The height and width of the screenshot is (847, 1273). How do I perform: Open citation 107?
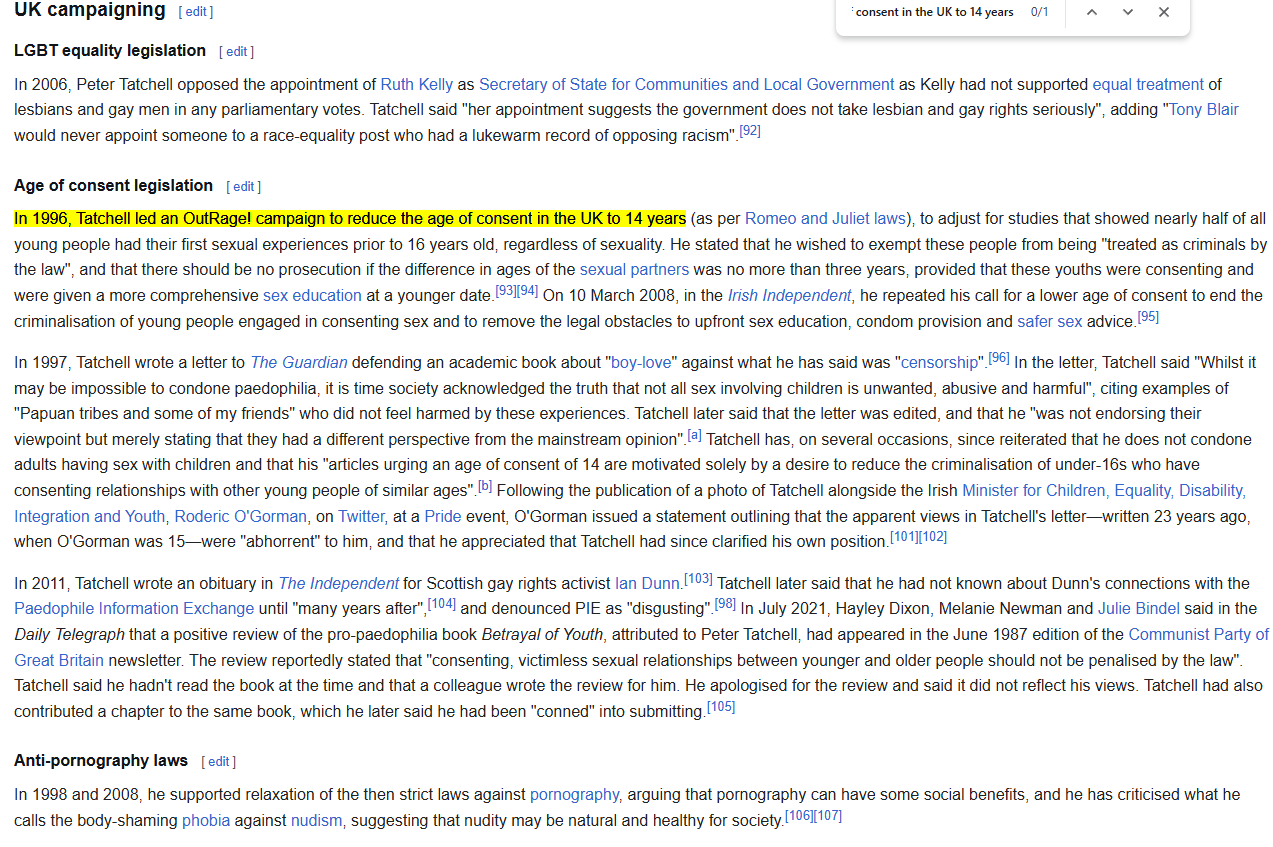(828, 816)
